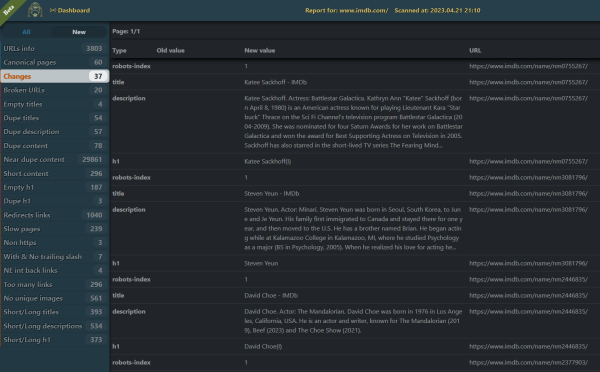
Task: Open nm3081796 URL in Steven Yeun h1 row
Action: point(528,263)
